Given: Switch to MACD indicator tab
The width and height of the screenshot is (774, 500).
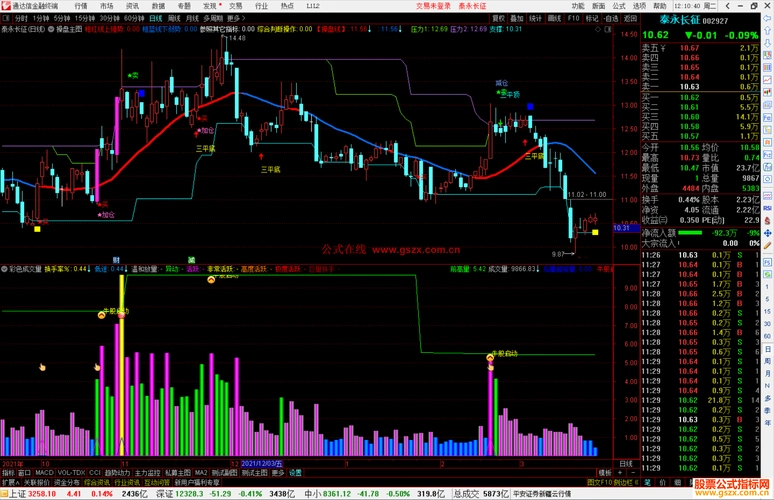Looking at the screenshot, I should 45,472.
